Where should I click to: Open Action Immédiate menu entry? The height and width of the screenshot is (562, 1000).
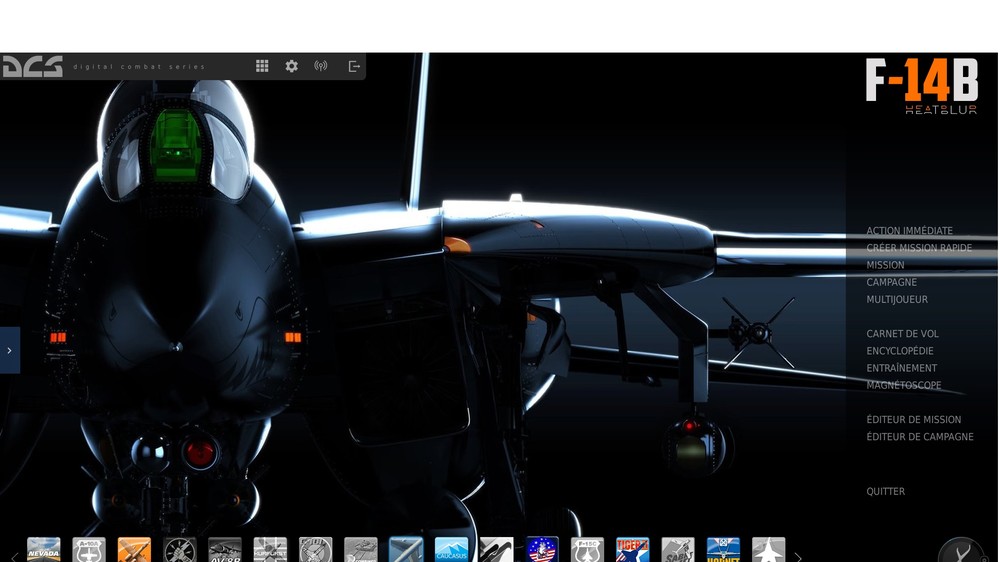(x=909, y=231)
